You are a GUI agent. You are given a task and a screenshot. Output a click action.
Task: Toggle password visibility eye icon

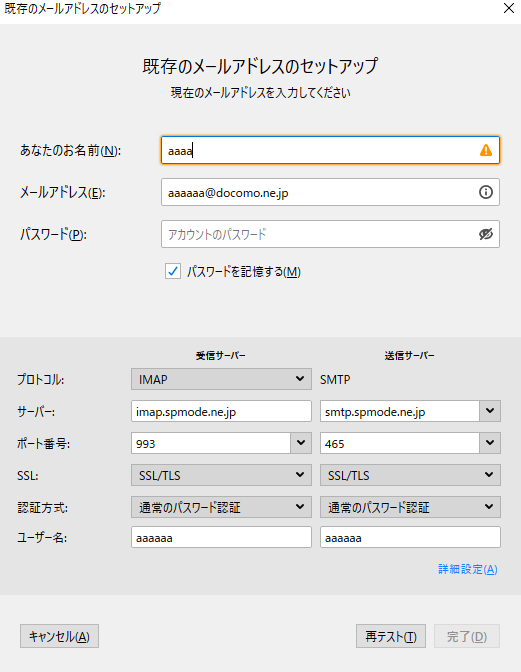pyautogui.click(x=485, y=234)
